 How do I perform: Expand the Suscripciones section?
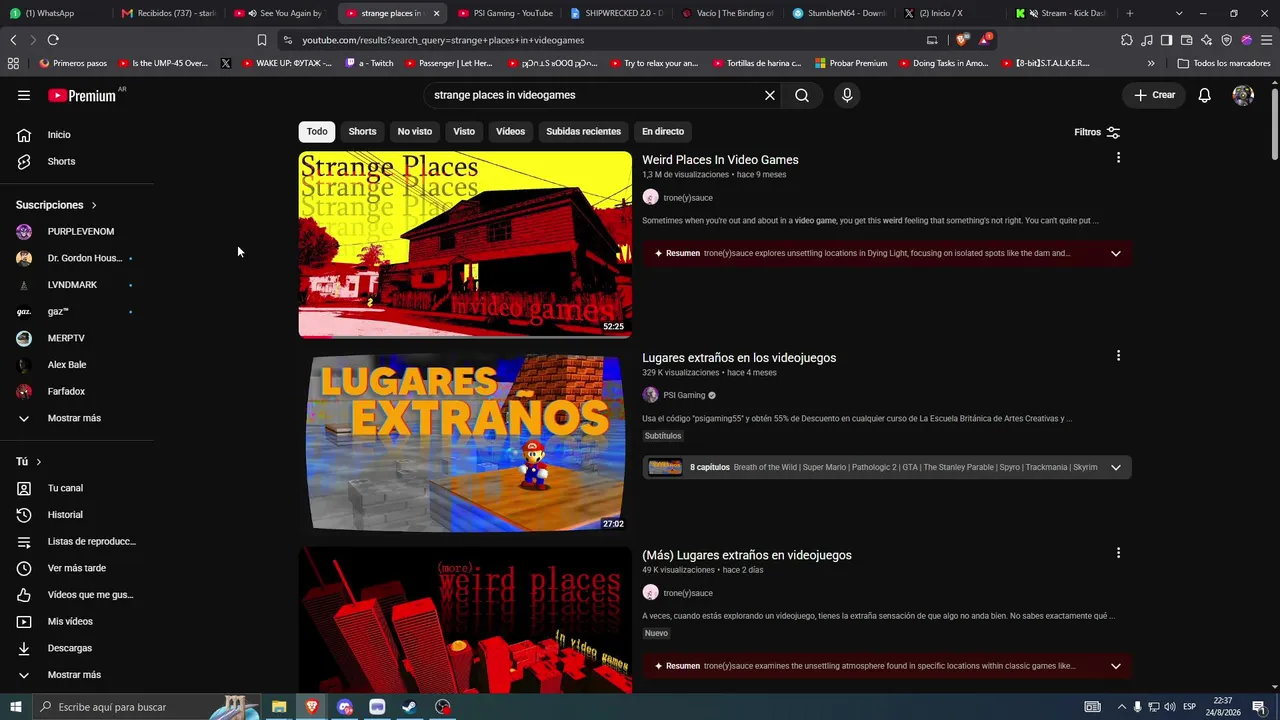tap(56, 205)
